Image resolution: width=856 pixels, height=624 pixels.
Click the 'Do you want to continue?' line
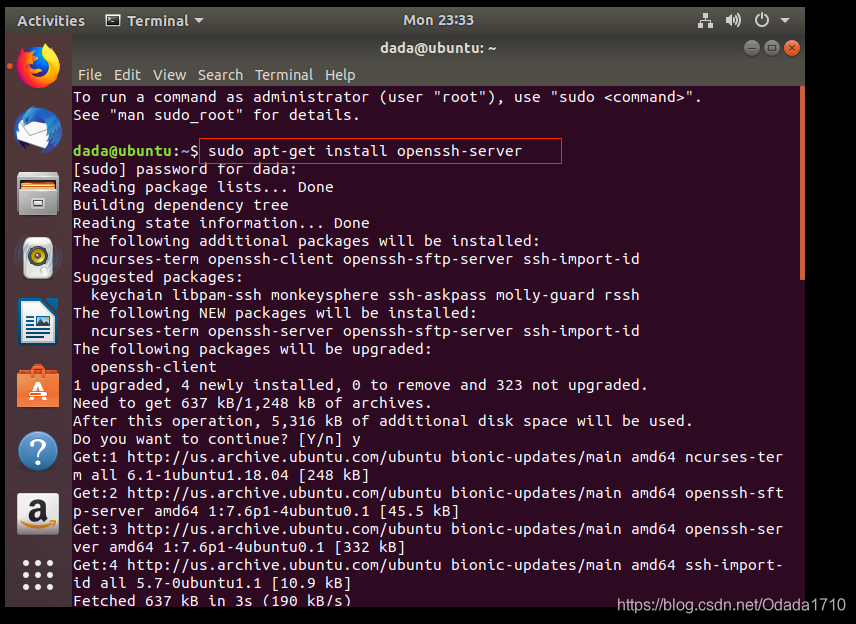tap(217, 439)
